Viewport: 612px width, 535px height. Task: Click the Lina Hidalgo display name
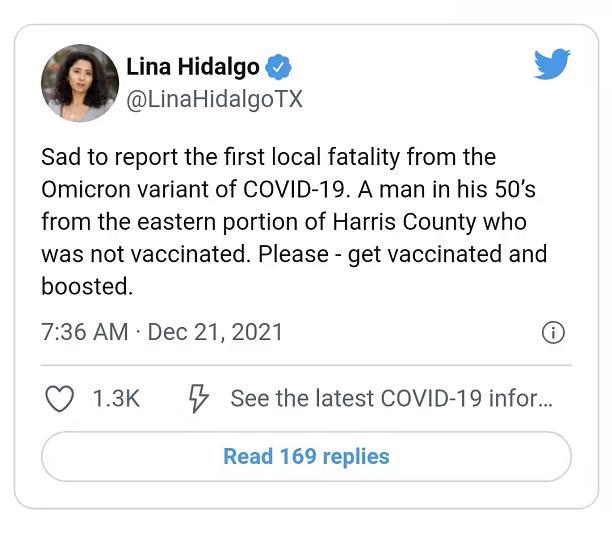click(193, 67)
